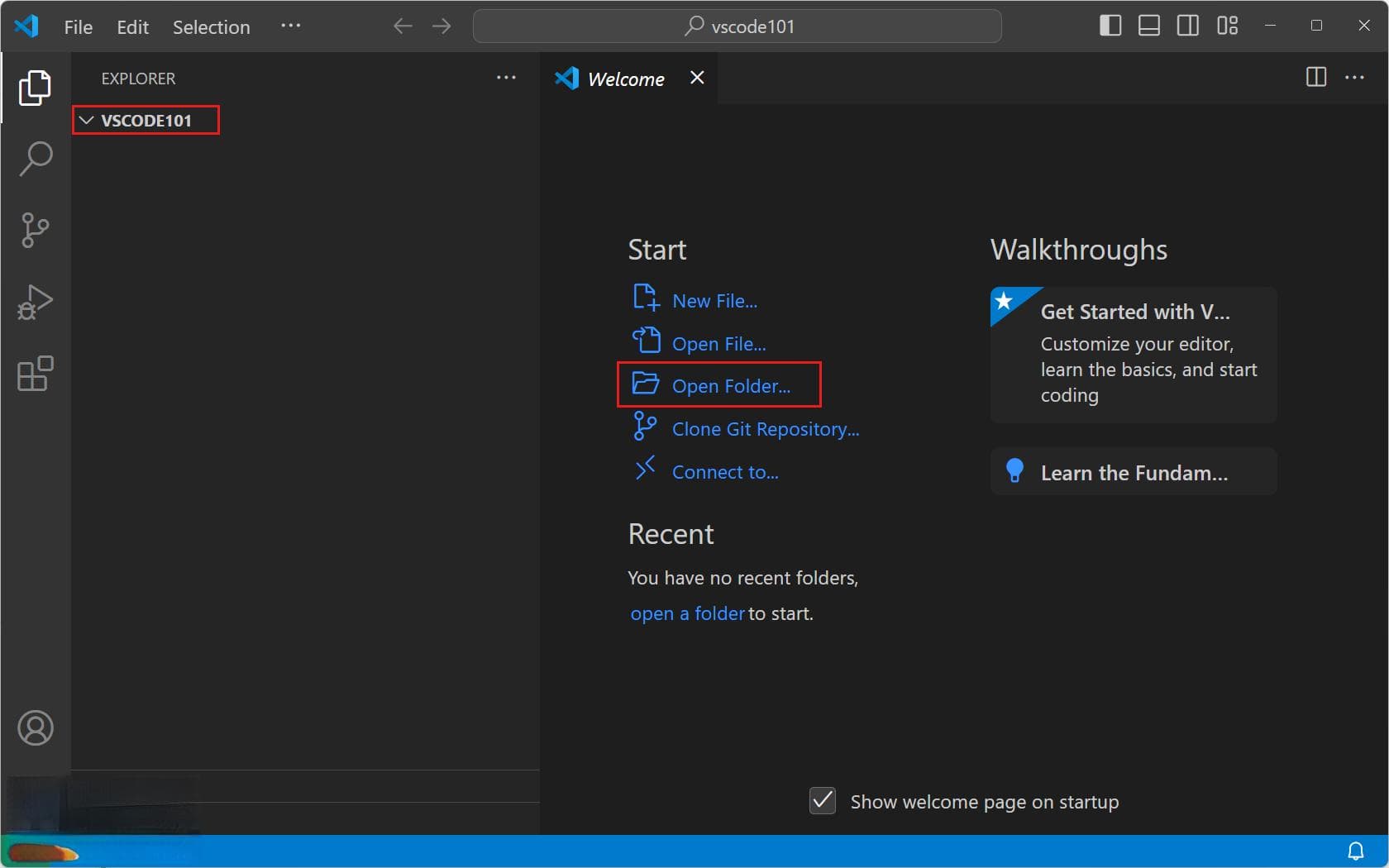Click the Open Folder... link
Image resolution: width=1389 pixels, height=868 pixels.
pyautogui.click(x=731, y=386)
